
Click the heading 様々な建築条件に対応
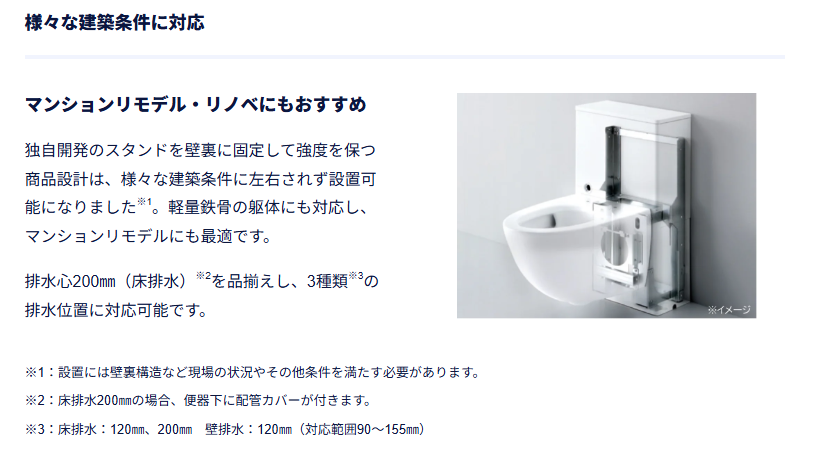(x=115, y=22)
